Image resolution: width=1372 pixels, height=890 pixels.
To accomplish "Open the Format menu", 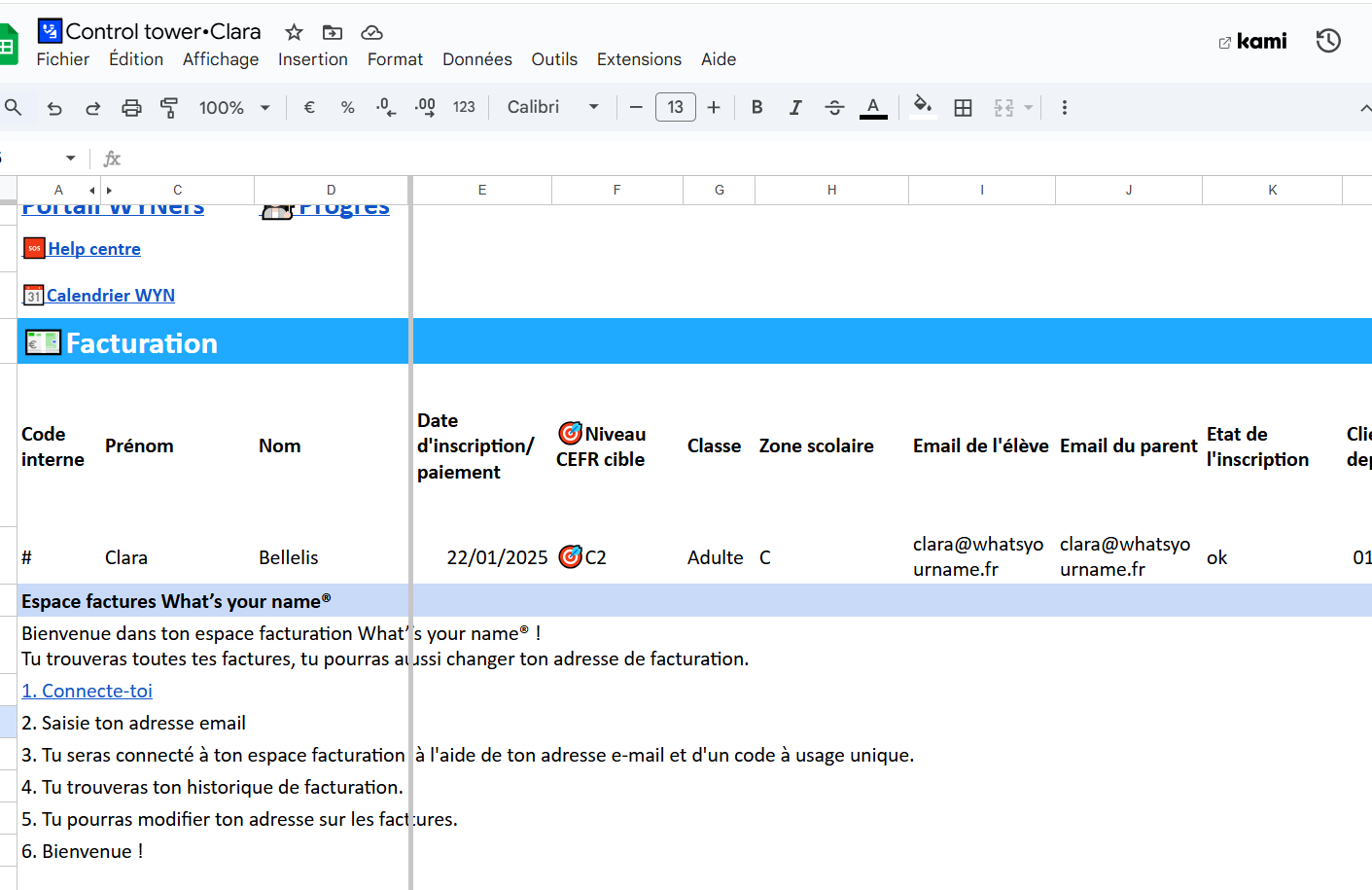I will (395, 59).
